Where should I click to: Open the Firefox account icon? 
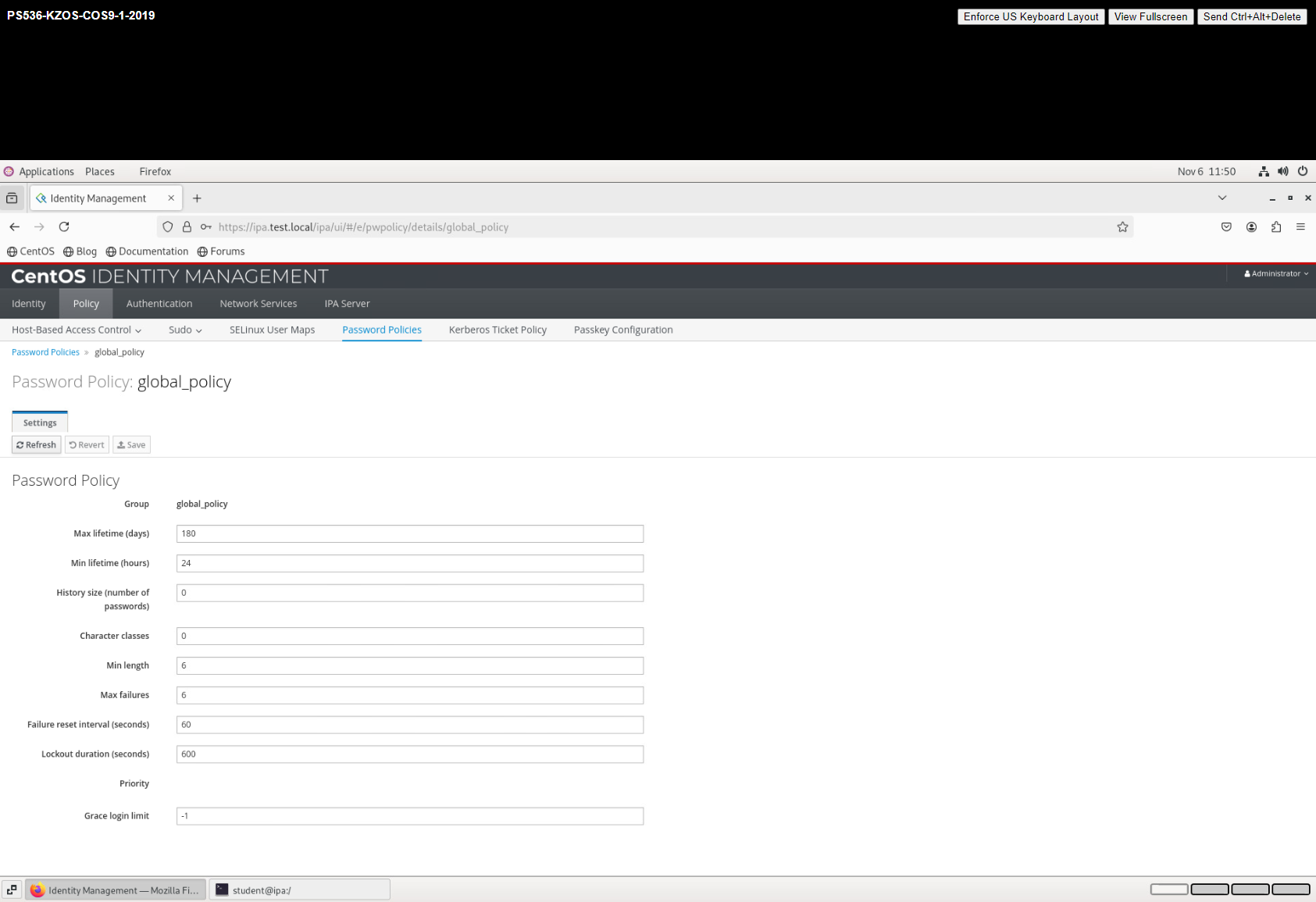point(1251,227)
